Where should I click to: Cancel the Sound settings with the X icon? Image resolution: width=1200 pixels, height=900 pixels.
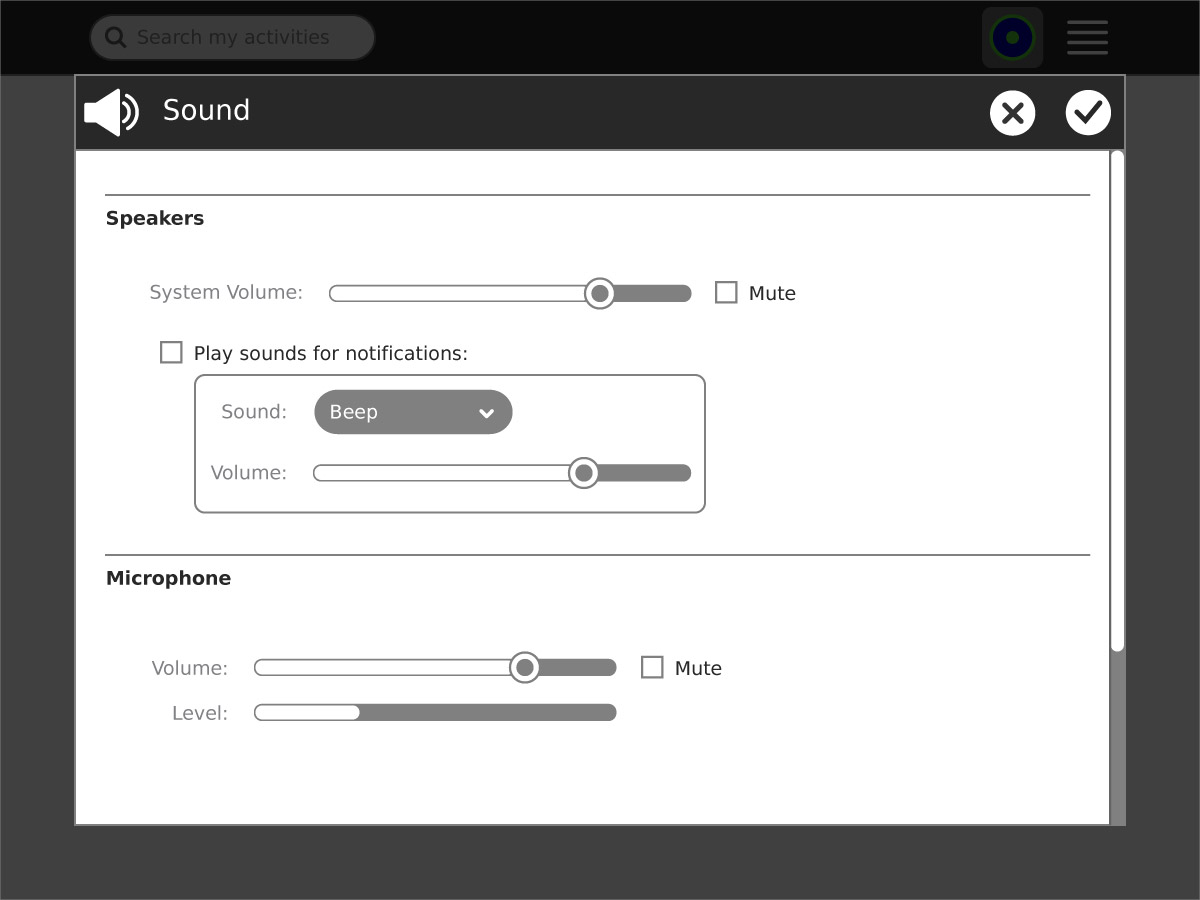click(x=1012, y=112)
